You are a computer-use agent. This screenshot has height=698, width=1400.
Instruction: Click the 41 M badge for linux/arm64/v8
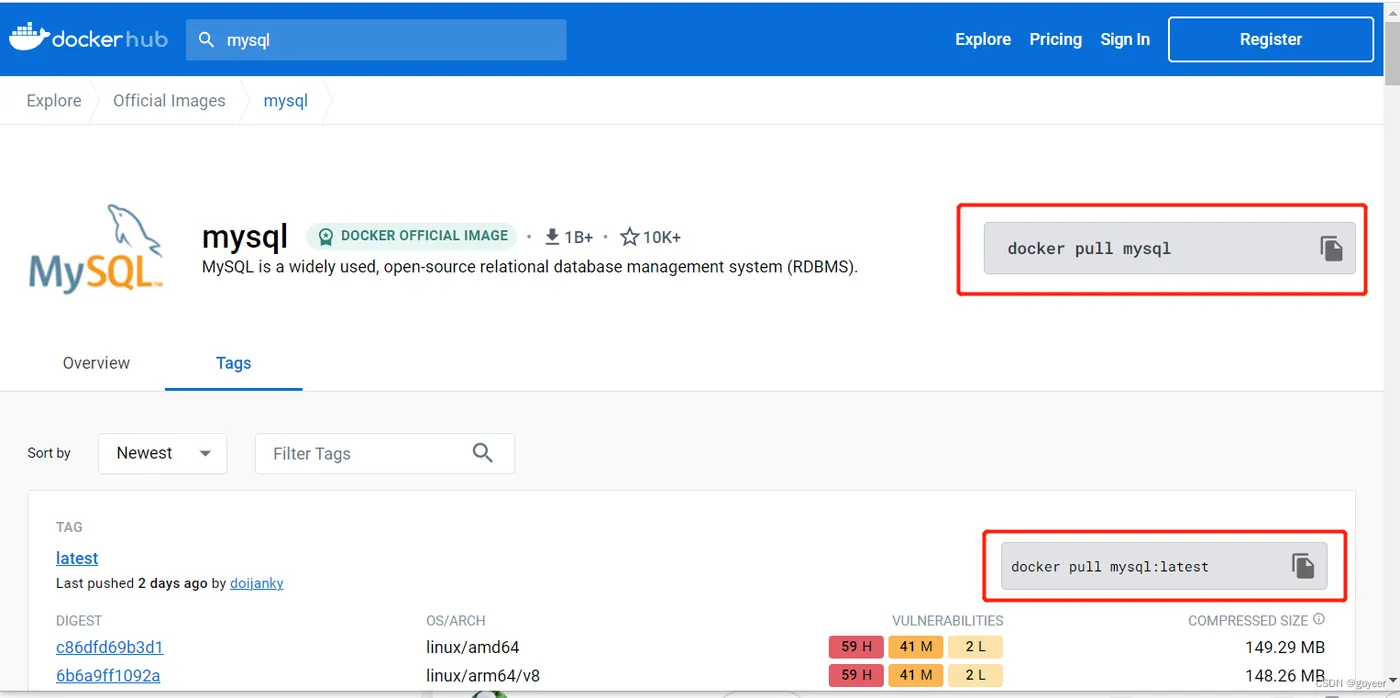click(x=915, y=675)
